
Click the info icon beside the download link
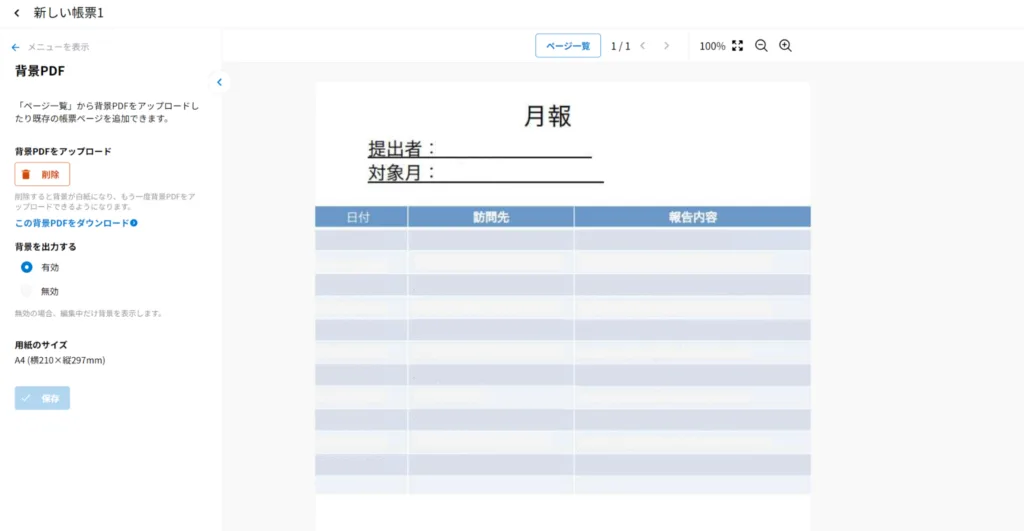point(134,223)
